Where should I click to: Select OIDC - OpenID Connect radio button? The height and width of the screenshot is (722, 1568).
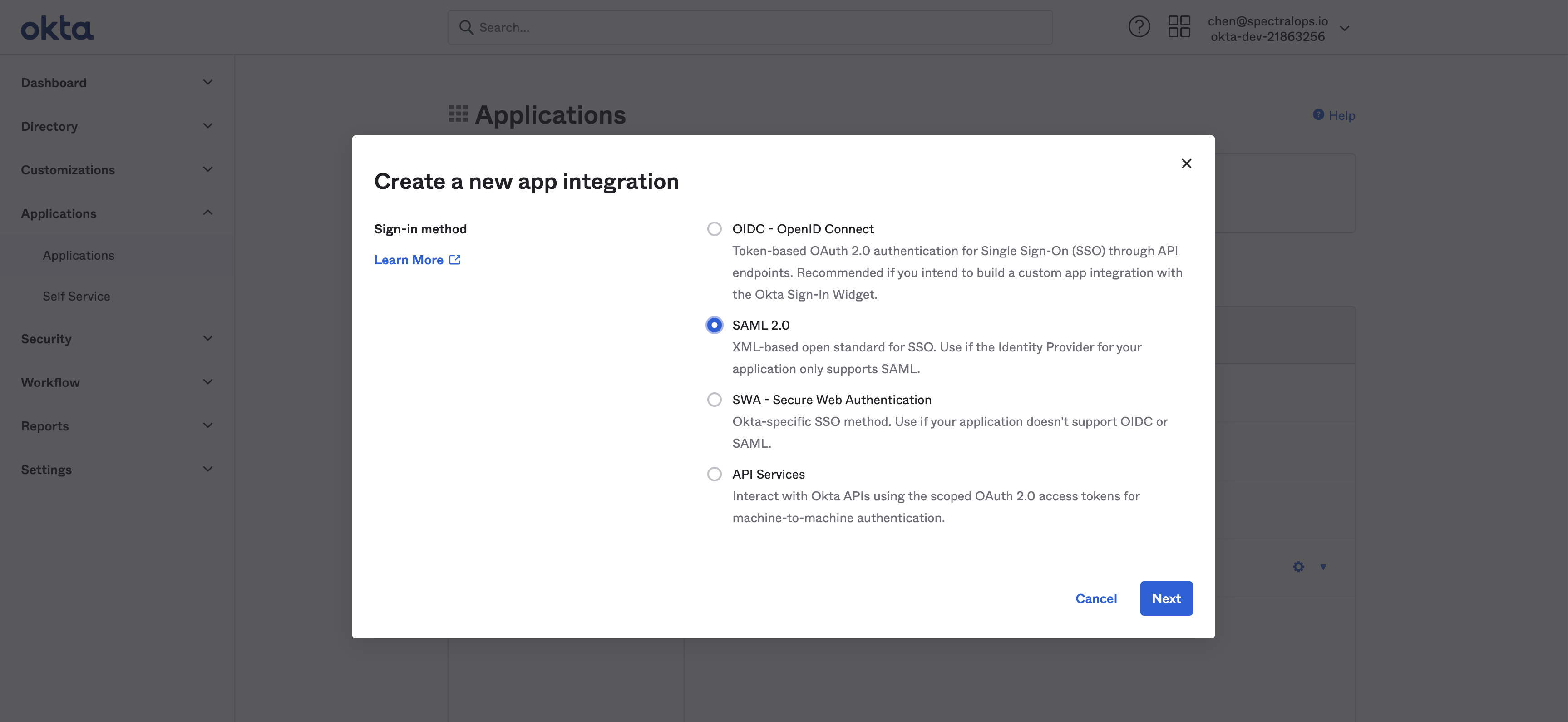pyautogui.click(x=714, y=229)
